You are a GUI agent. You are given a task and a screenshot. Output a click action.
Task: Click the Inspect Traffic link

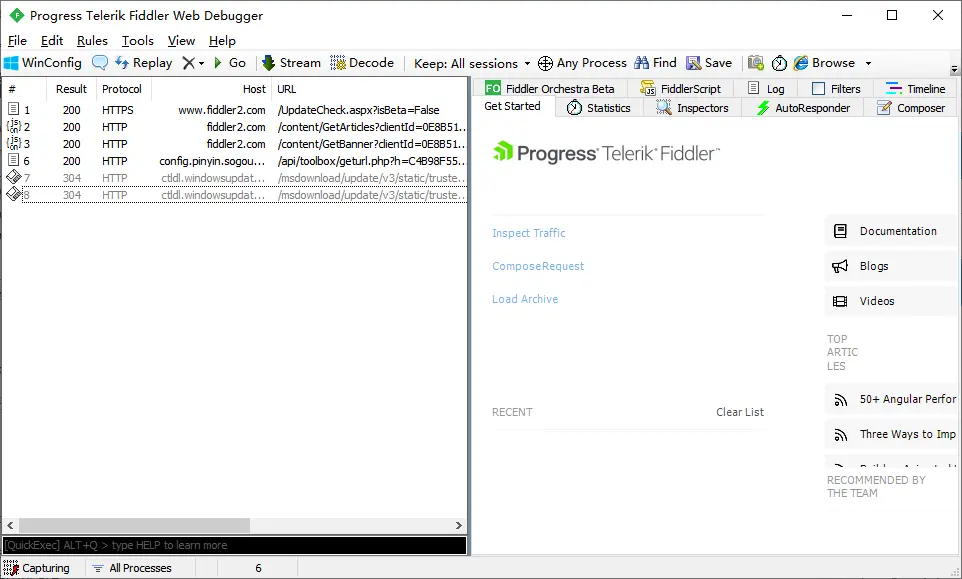528,233
